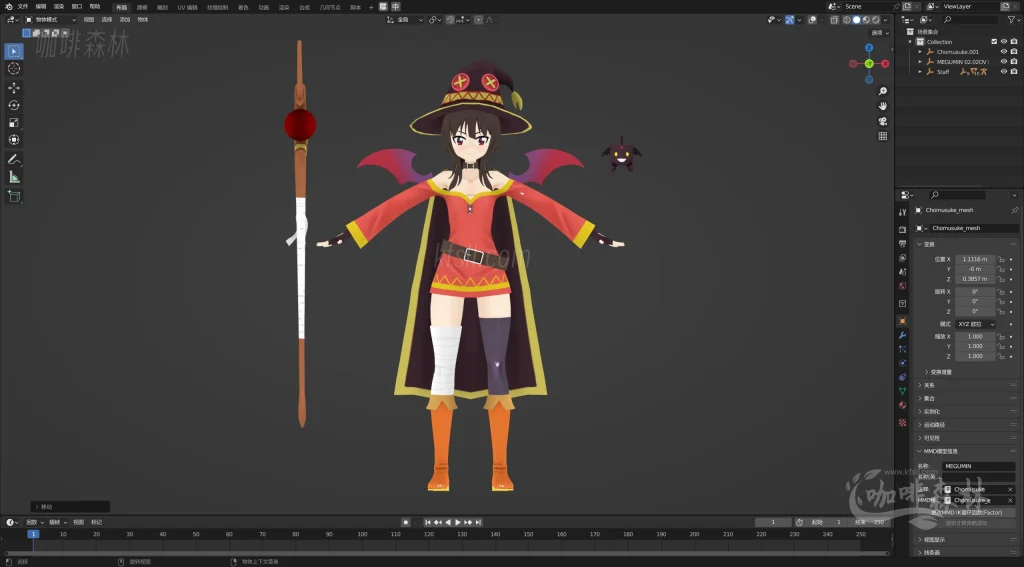Open the Render properties tab
The height and width of the screenshot is (567, 1024).
pyautogui.click(x=903, y=229)
